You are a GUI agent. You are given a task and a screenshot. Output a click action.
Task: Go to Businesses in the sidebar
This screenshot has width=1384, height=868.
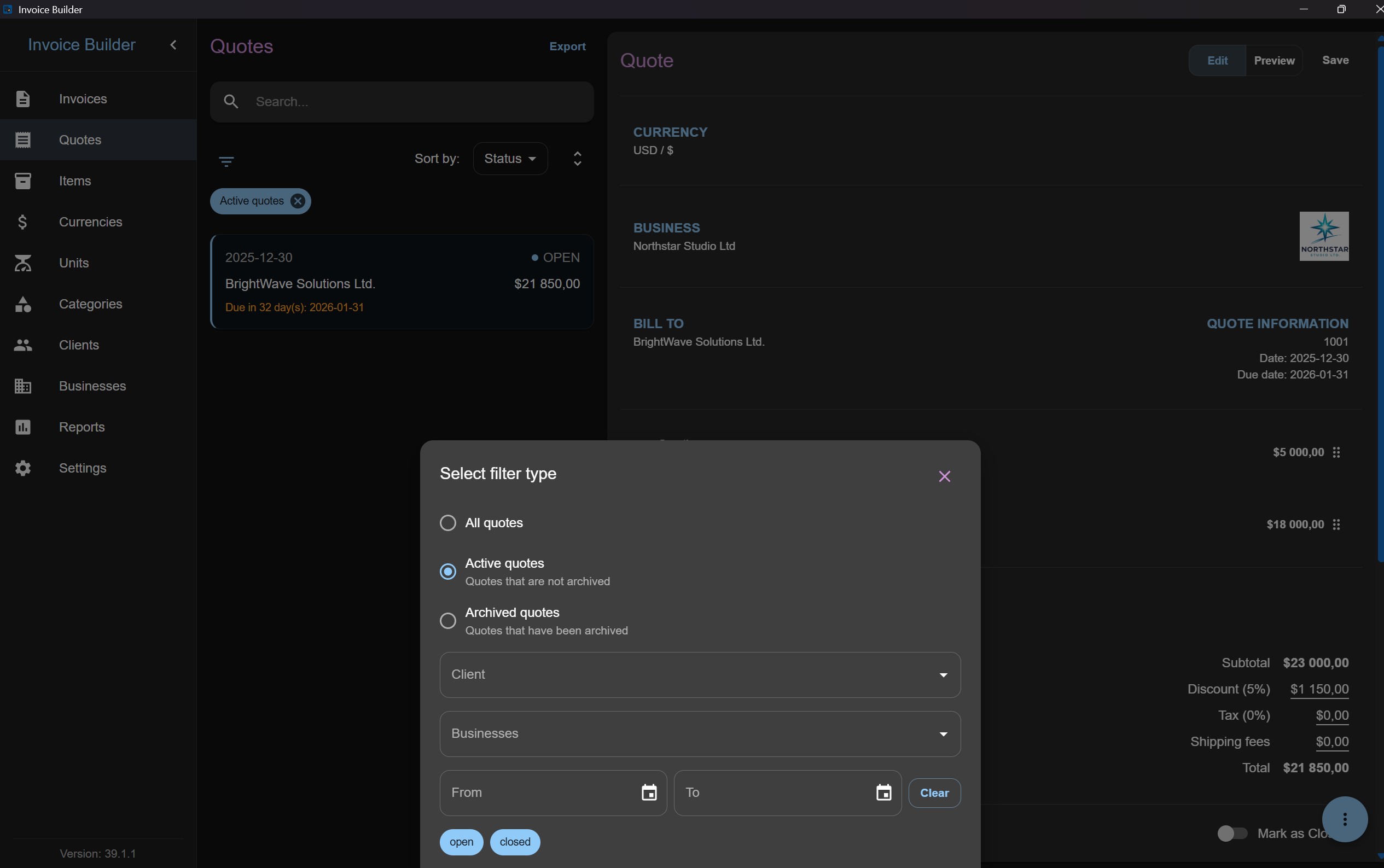[98, 386]
